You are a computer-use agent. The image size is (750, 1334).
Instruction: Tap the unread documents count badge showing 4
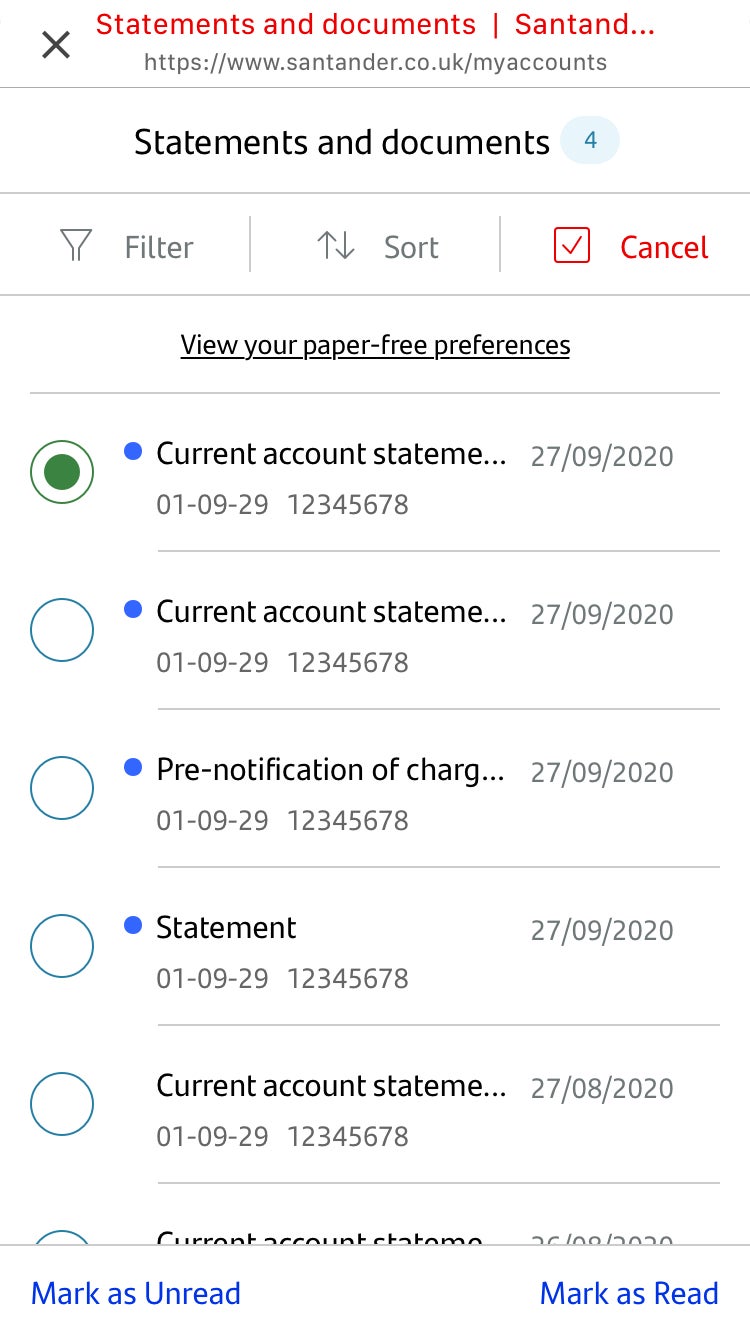click(590, 141)
